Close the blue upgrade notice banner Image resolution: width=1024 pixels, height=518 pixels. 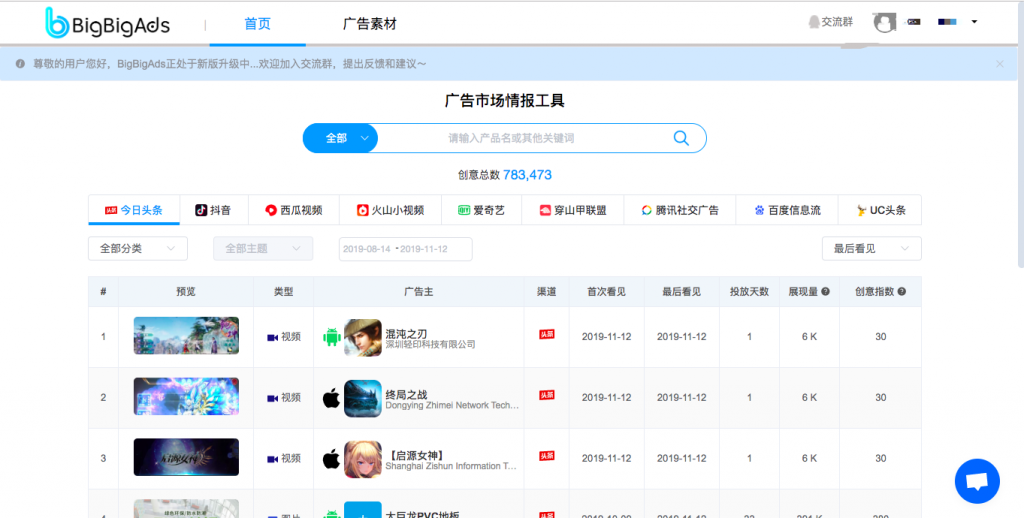(x=1000, y=64)
